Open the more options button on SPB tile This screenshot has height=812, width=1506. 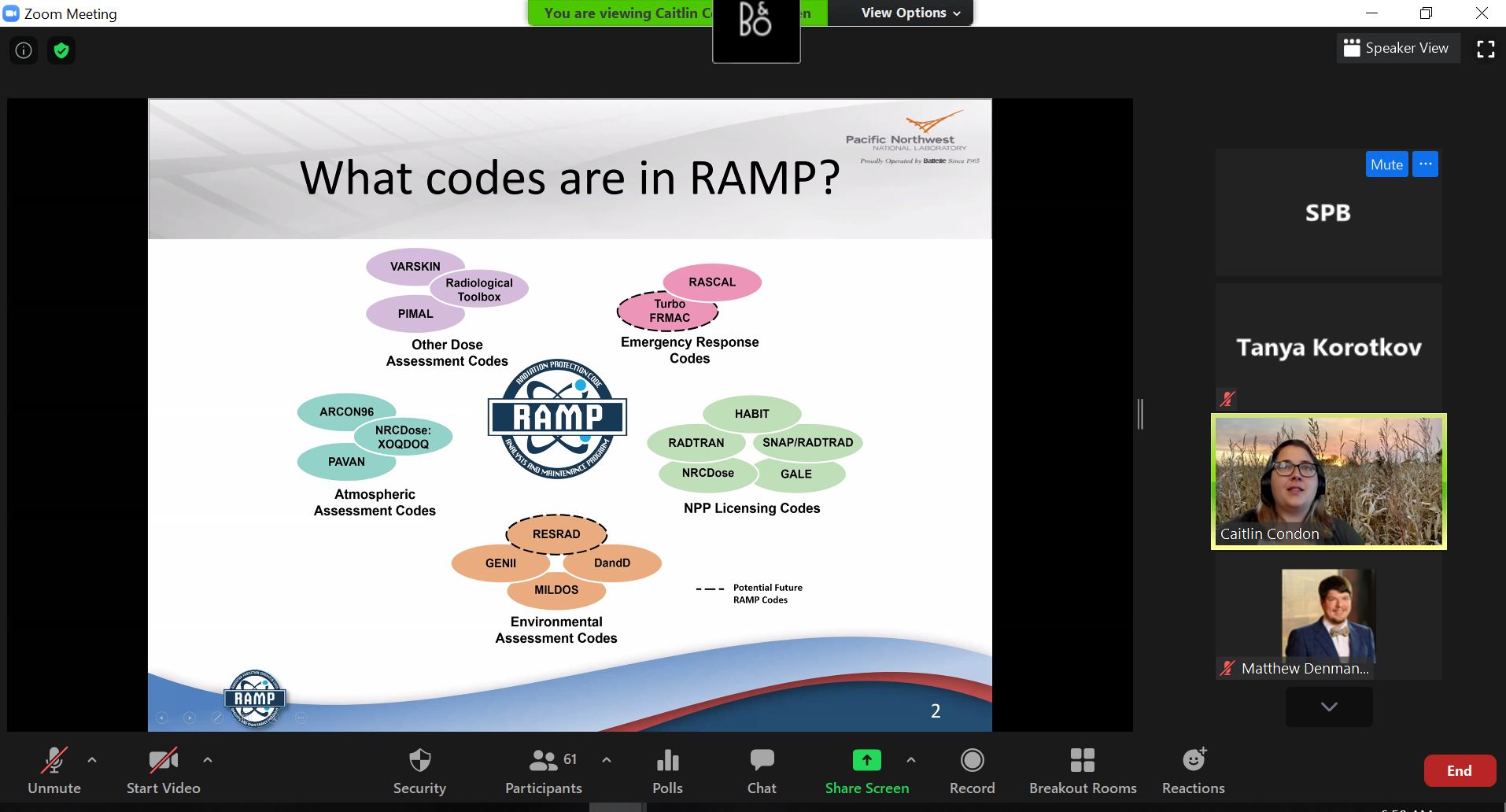(1425, 164)
